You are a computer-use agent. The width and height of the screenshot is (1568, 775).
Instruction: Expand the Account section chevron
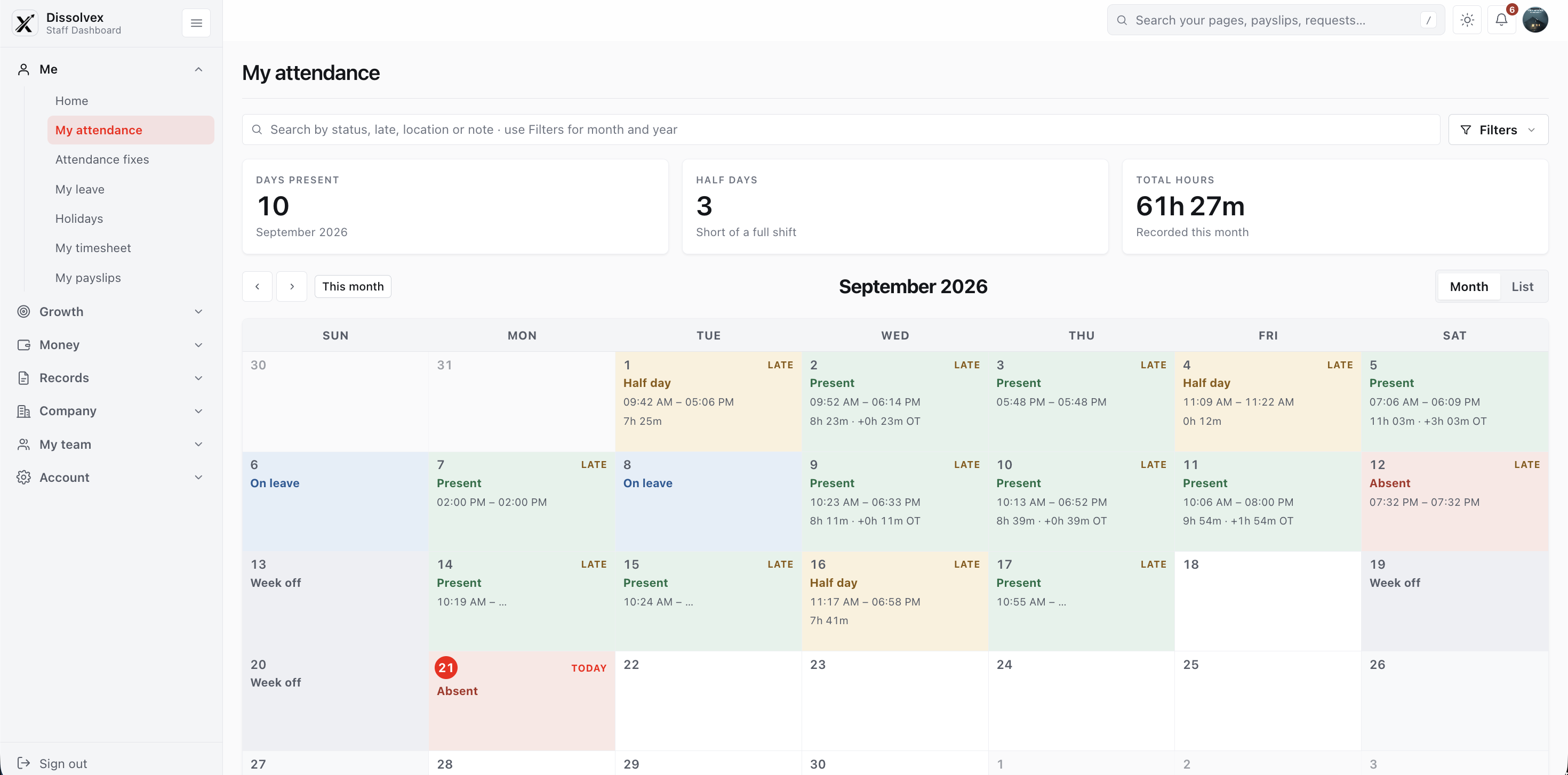(x=198, y=478)
